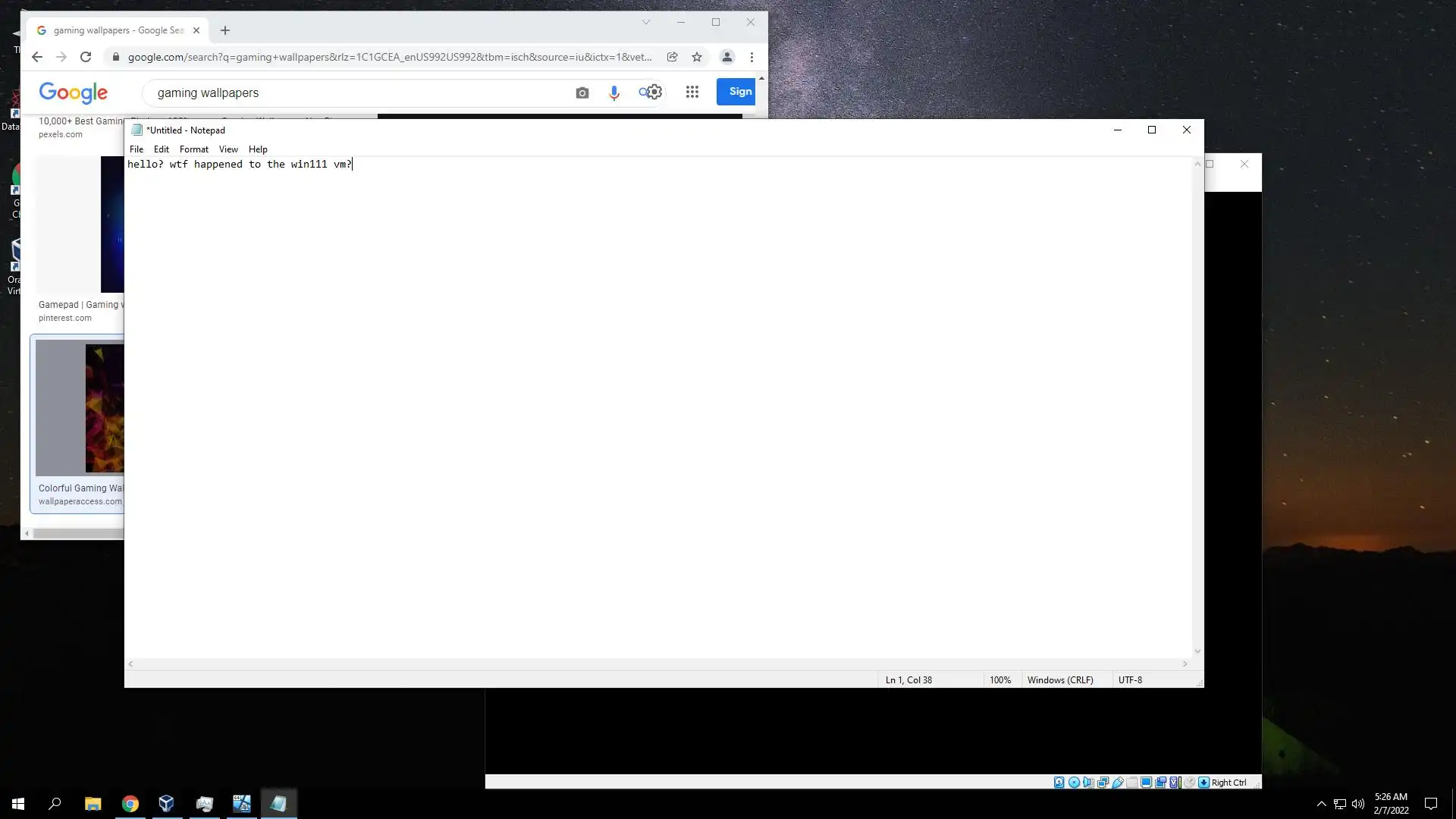The width and height of the screenshot is (1456, 819).
Task: Open VirtualBox from the taskbar
Action: pos(167,804)
